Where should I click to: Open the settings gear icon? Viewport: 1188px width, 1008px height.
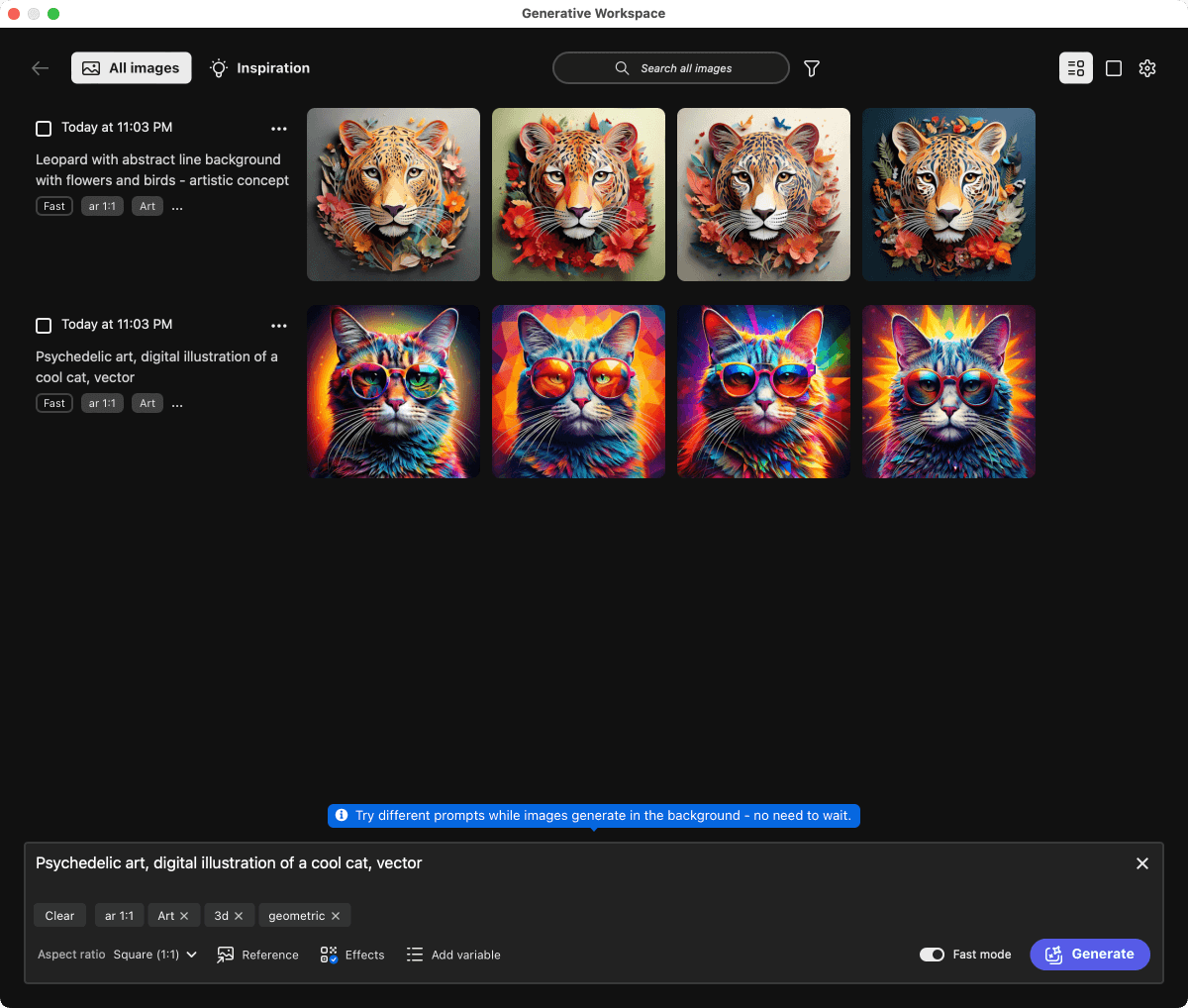coord(1147,68)
